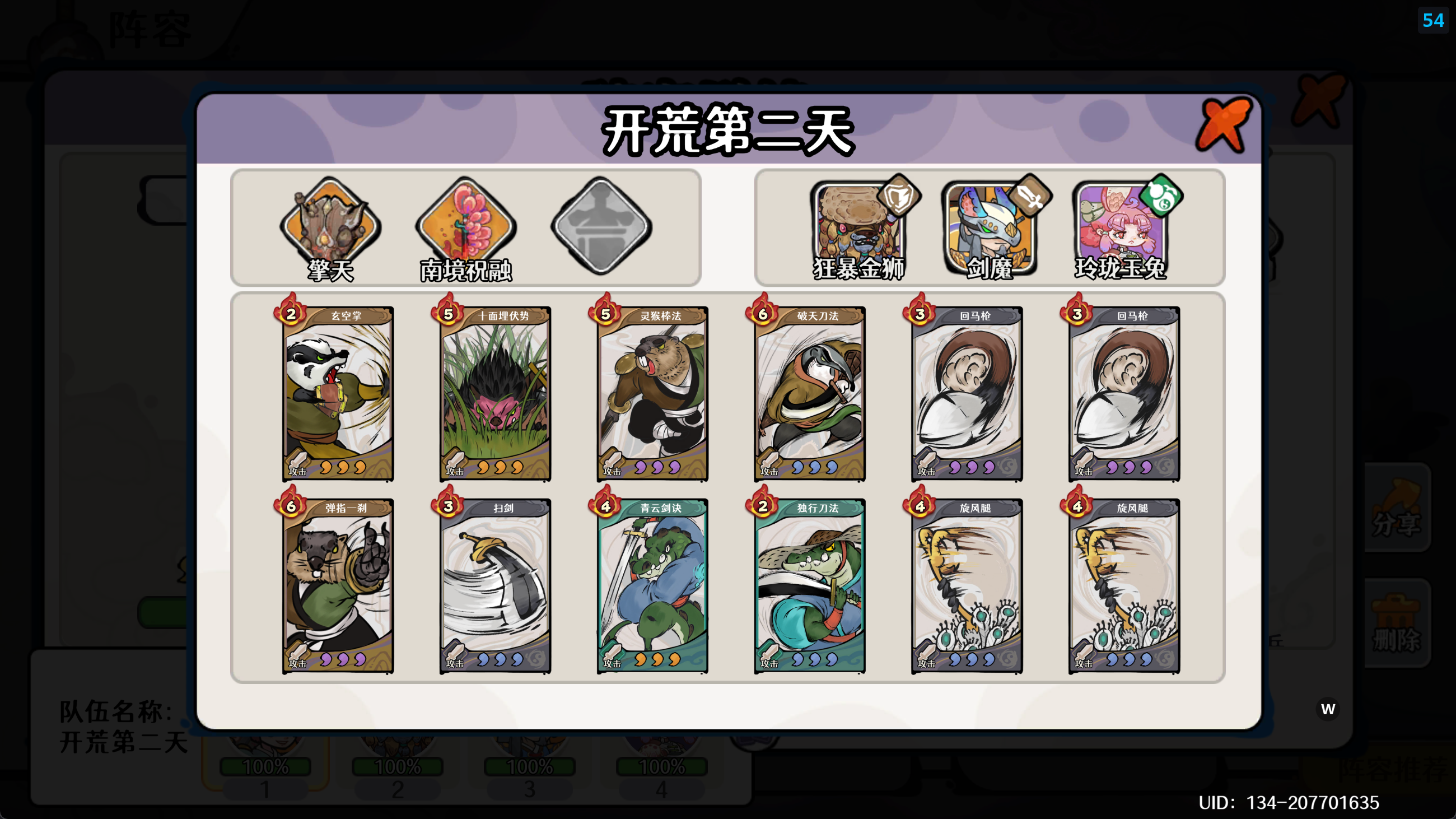Viewport: 1456px width, 819px height.
Task: Click the dimmed 删除 delete button
Action: pos(1397,623)
